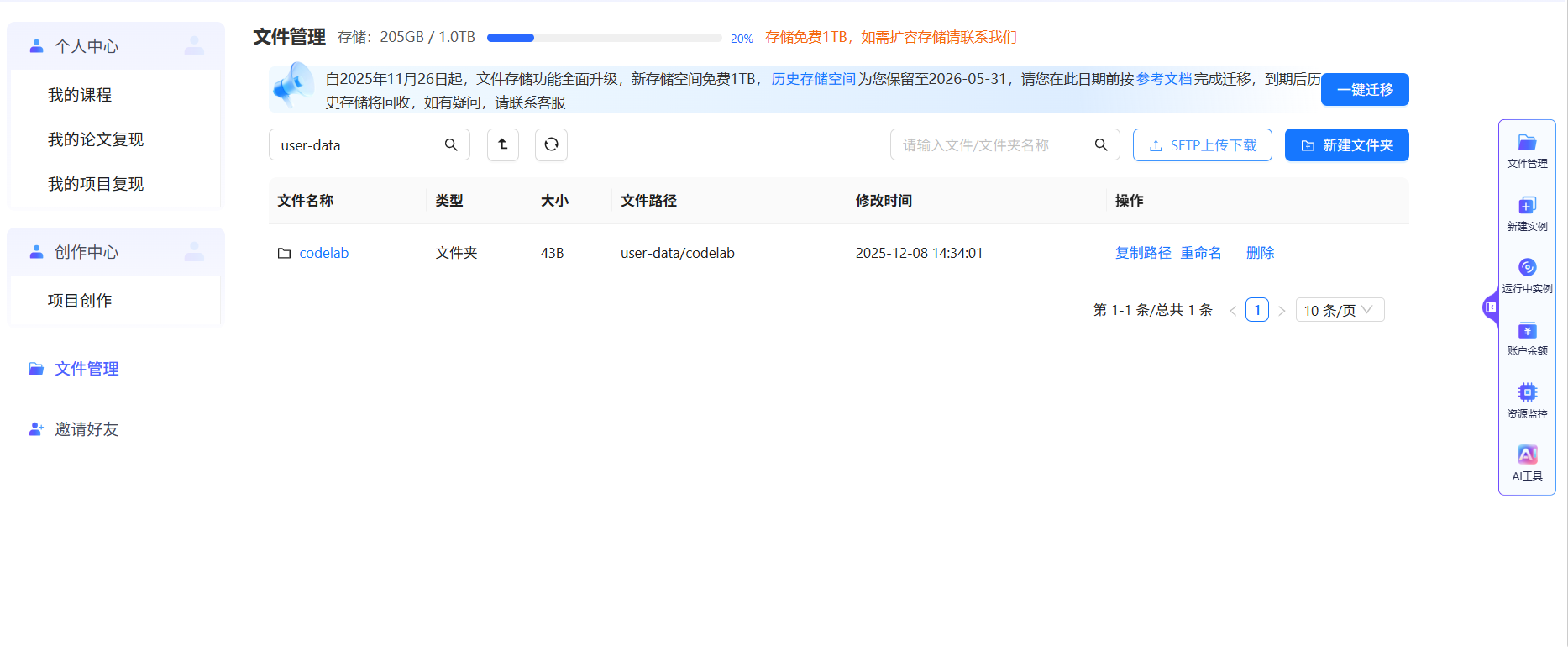This screenshot has height=667, width=1568.
Task: Collapse the right dock with the purple handle
Action: click(x=1490, y=307)
